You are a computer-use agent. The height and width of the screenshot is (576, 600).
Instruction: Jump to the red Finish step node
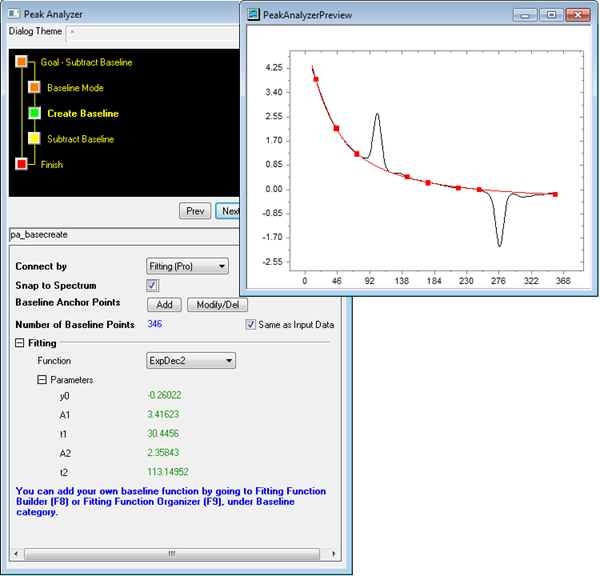coord(22,164)
